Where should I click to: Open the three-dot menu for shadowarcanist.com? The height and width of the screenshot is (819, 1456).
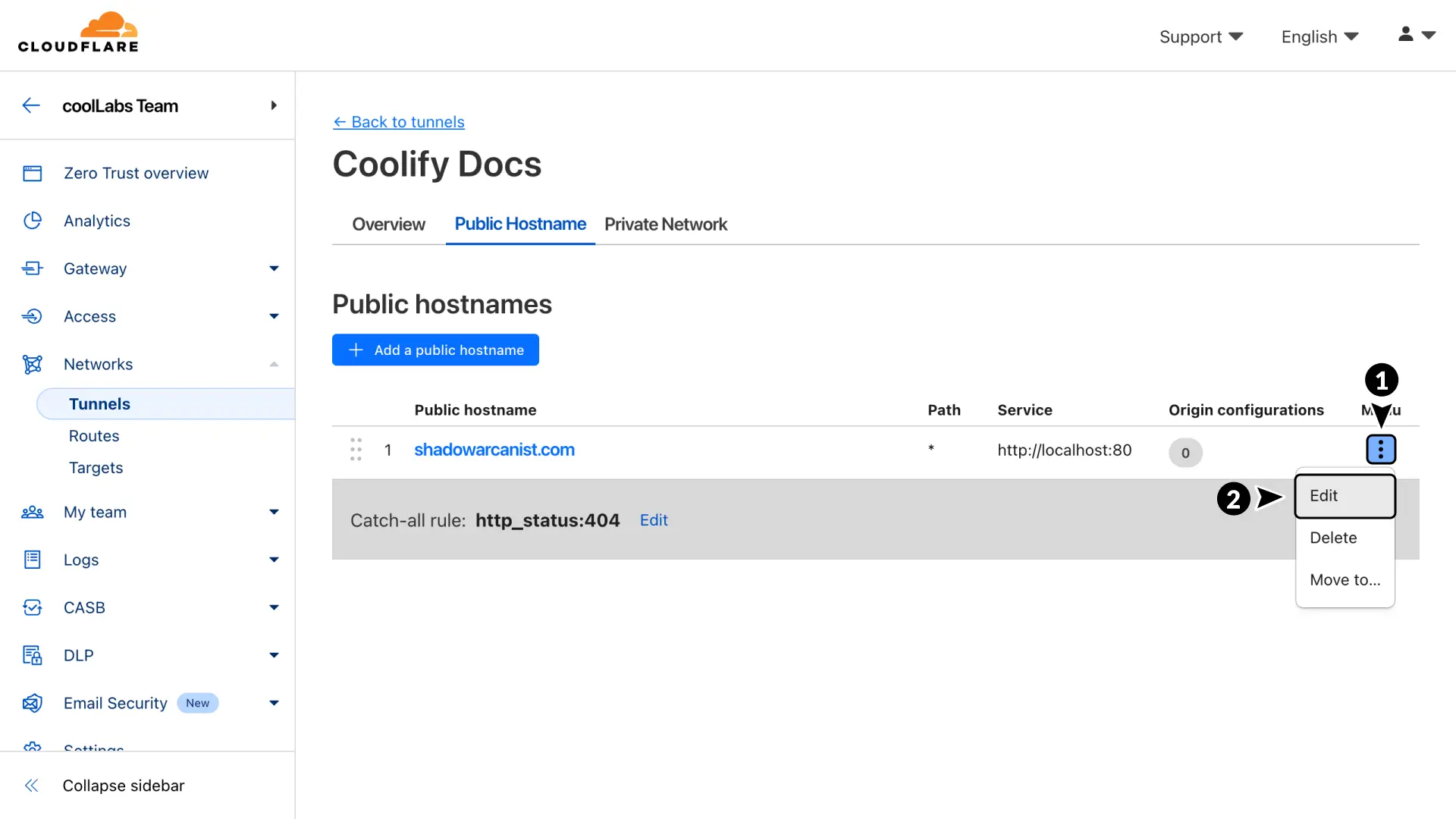(1380, 450)
